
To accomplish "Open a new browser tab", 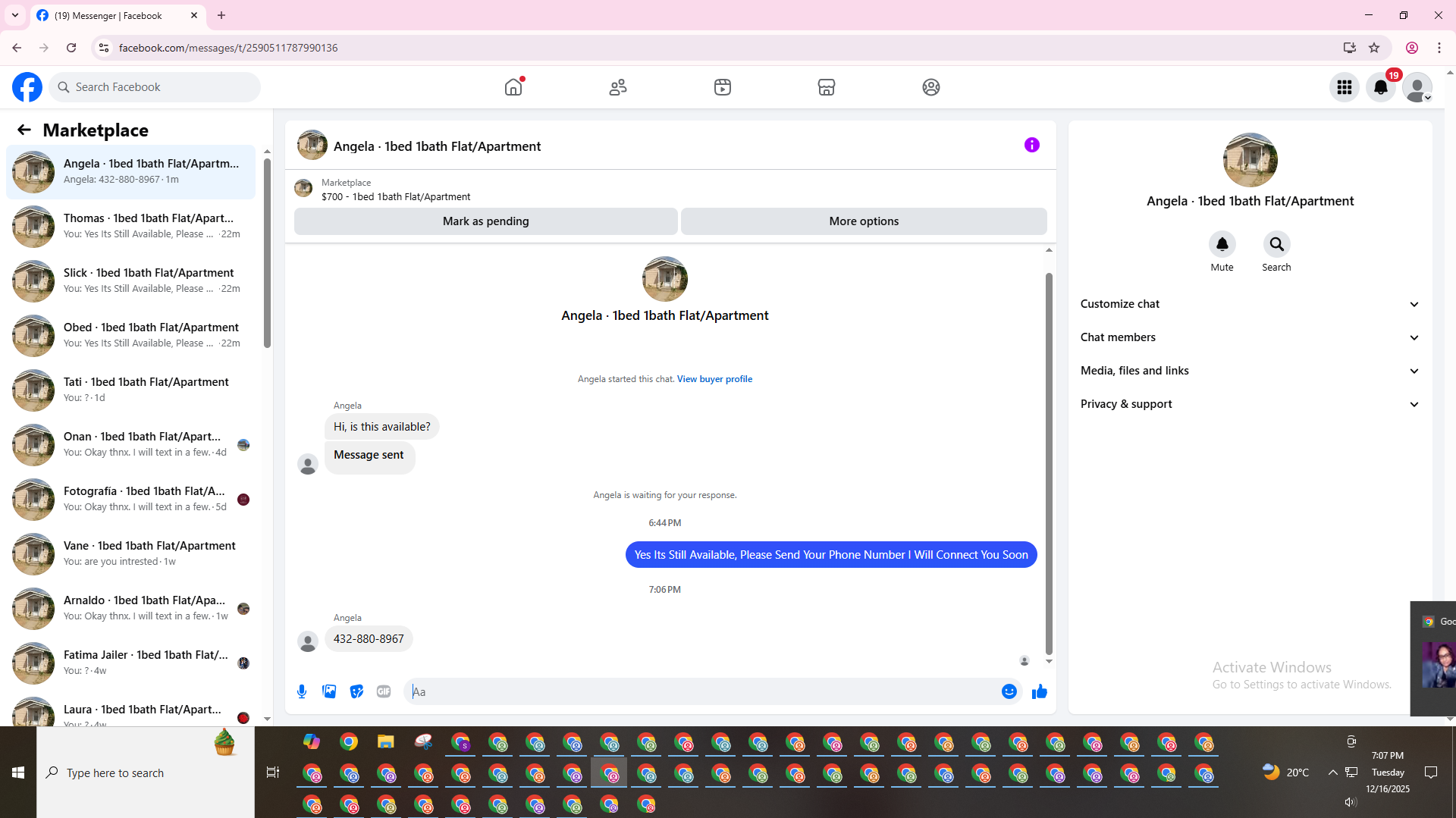I will coord(221,15).
